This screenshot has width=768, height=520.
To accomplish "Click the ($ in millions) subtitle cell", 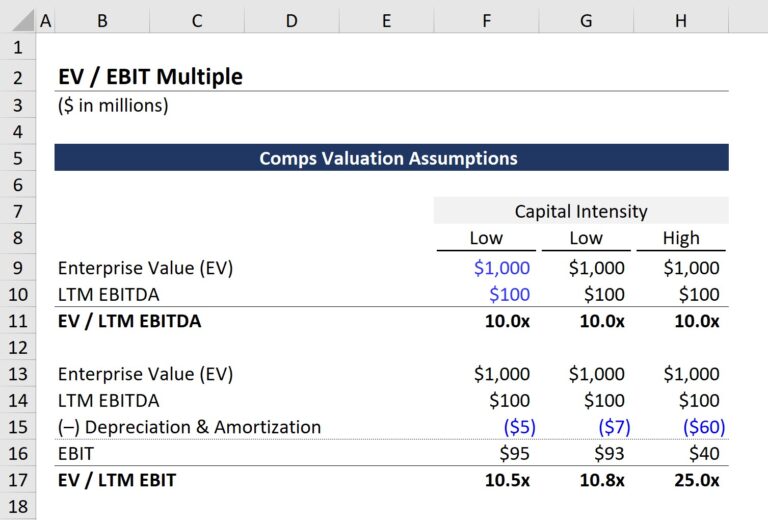I will [x=113, y=105].
